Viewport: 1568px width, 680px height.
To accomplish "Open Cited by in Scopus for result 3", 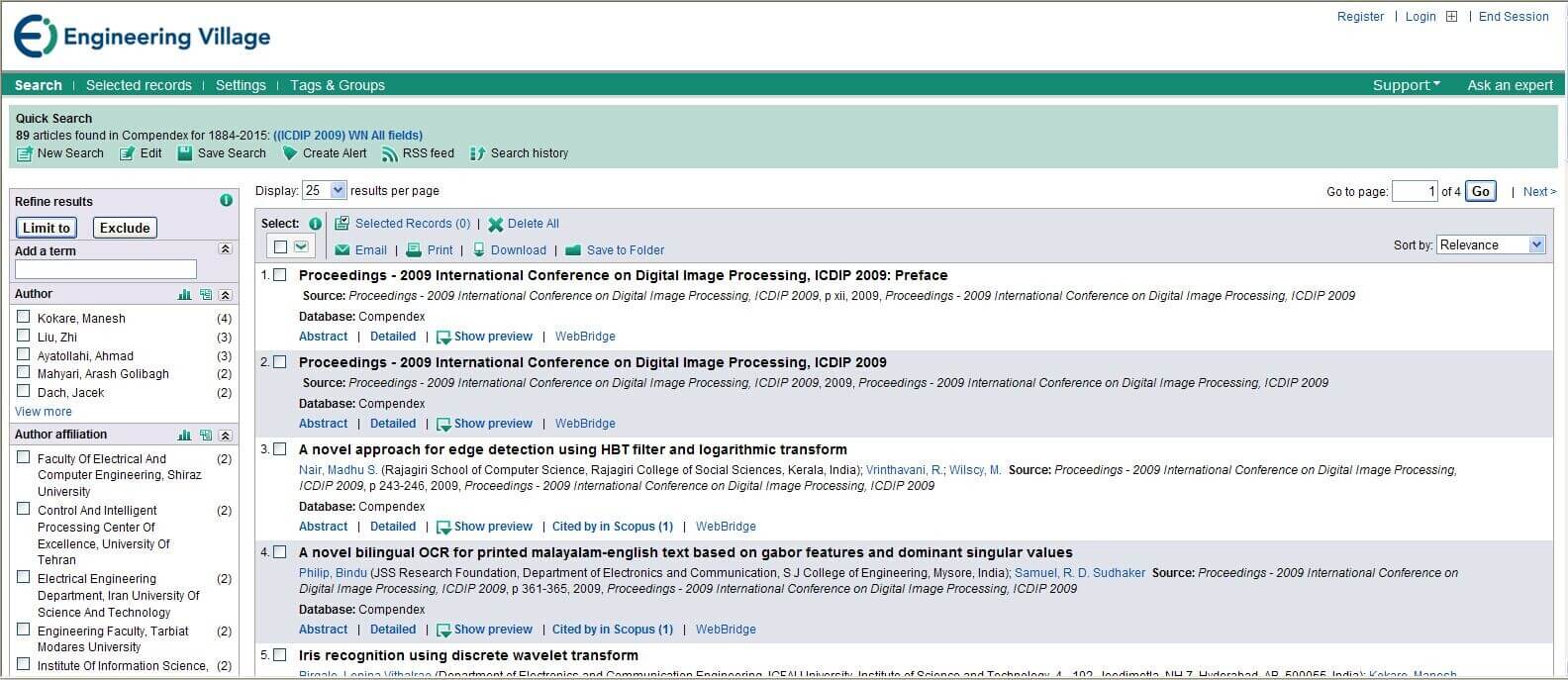I will 613,527.
